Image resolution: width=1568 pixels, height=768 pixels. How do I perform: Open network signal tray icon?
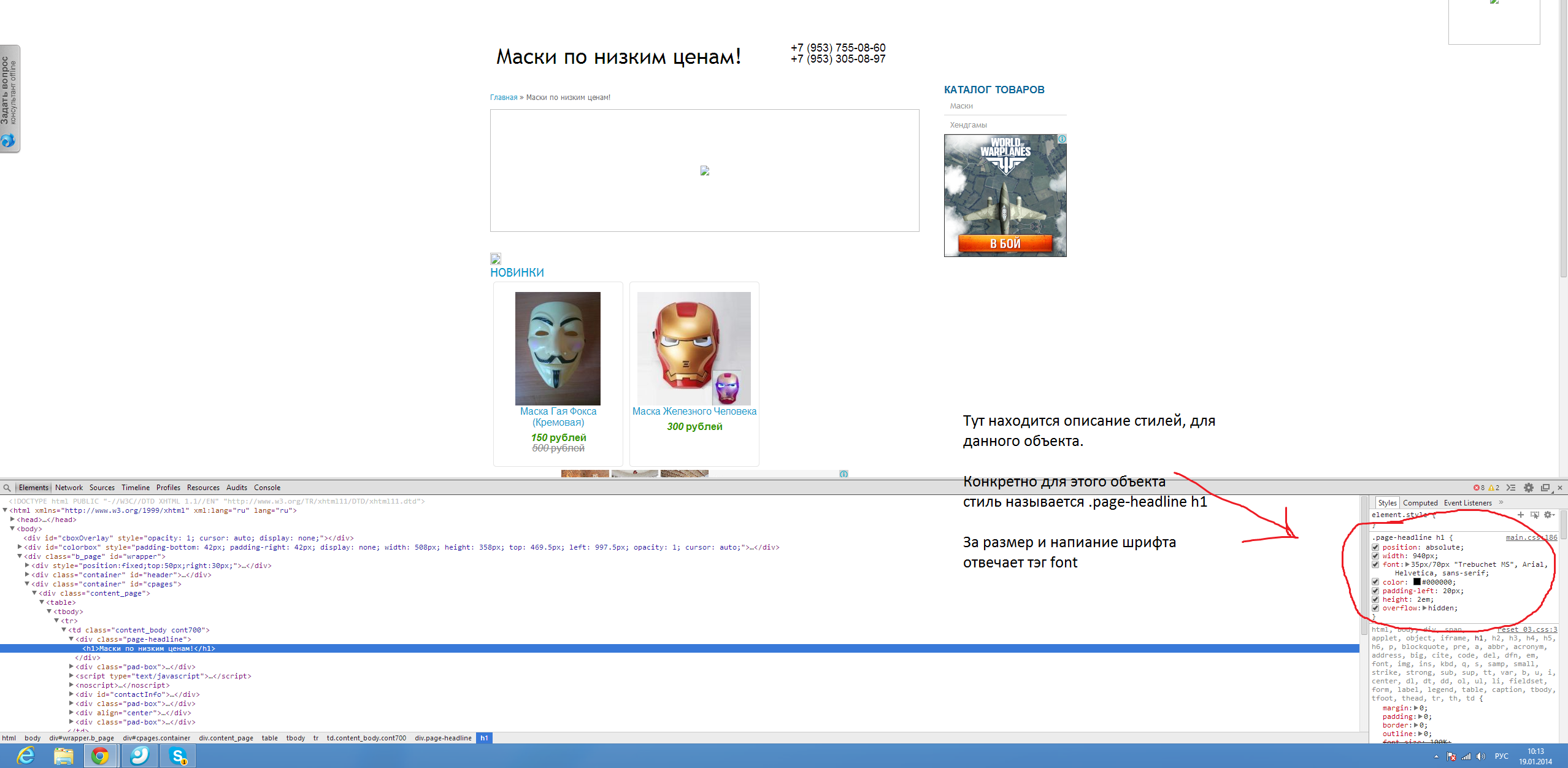tap(1466, 756)
